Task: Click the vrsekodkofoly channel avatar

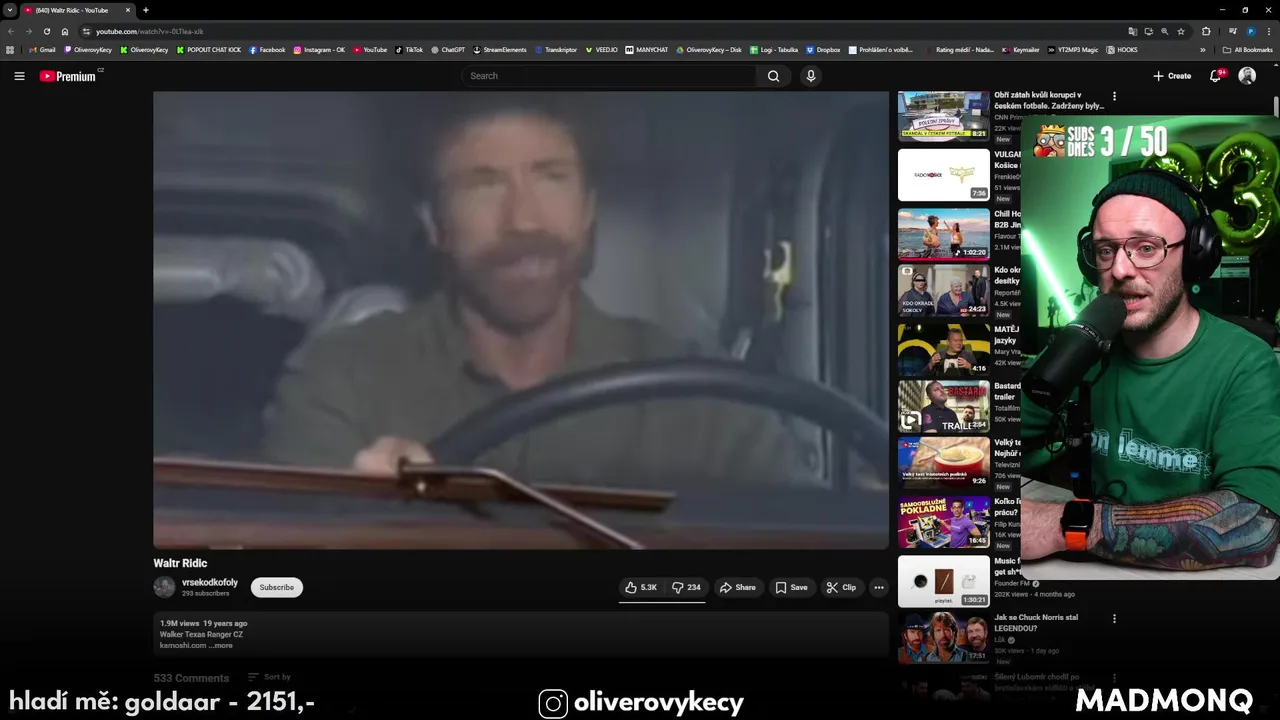Action: [x=164, y=587]
